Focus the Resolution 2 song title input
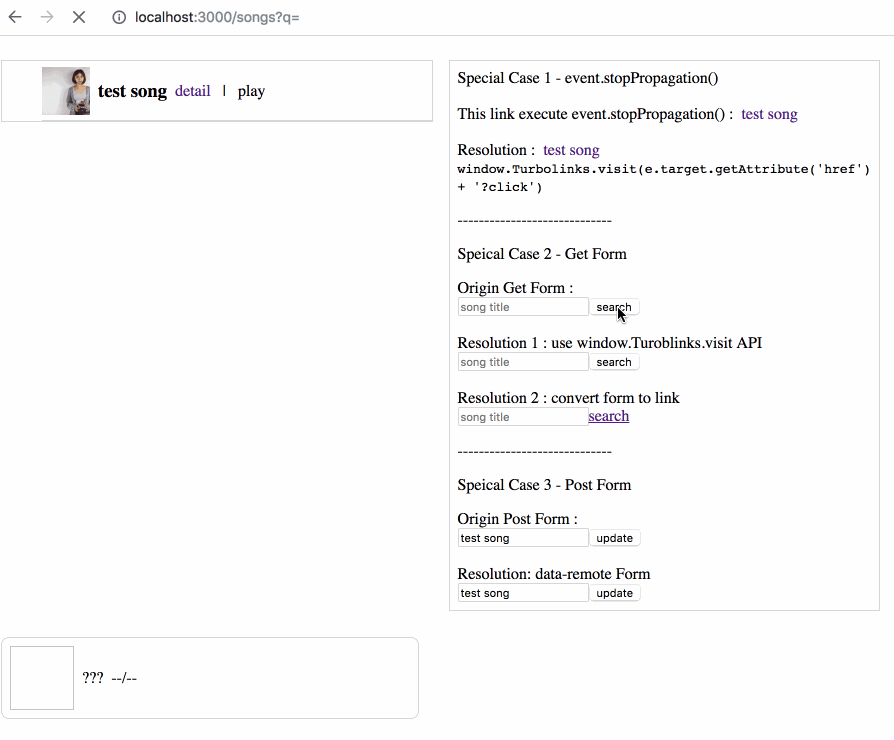The height and width of the screenshot is (740, 894). point(523,417)
